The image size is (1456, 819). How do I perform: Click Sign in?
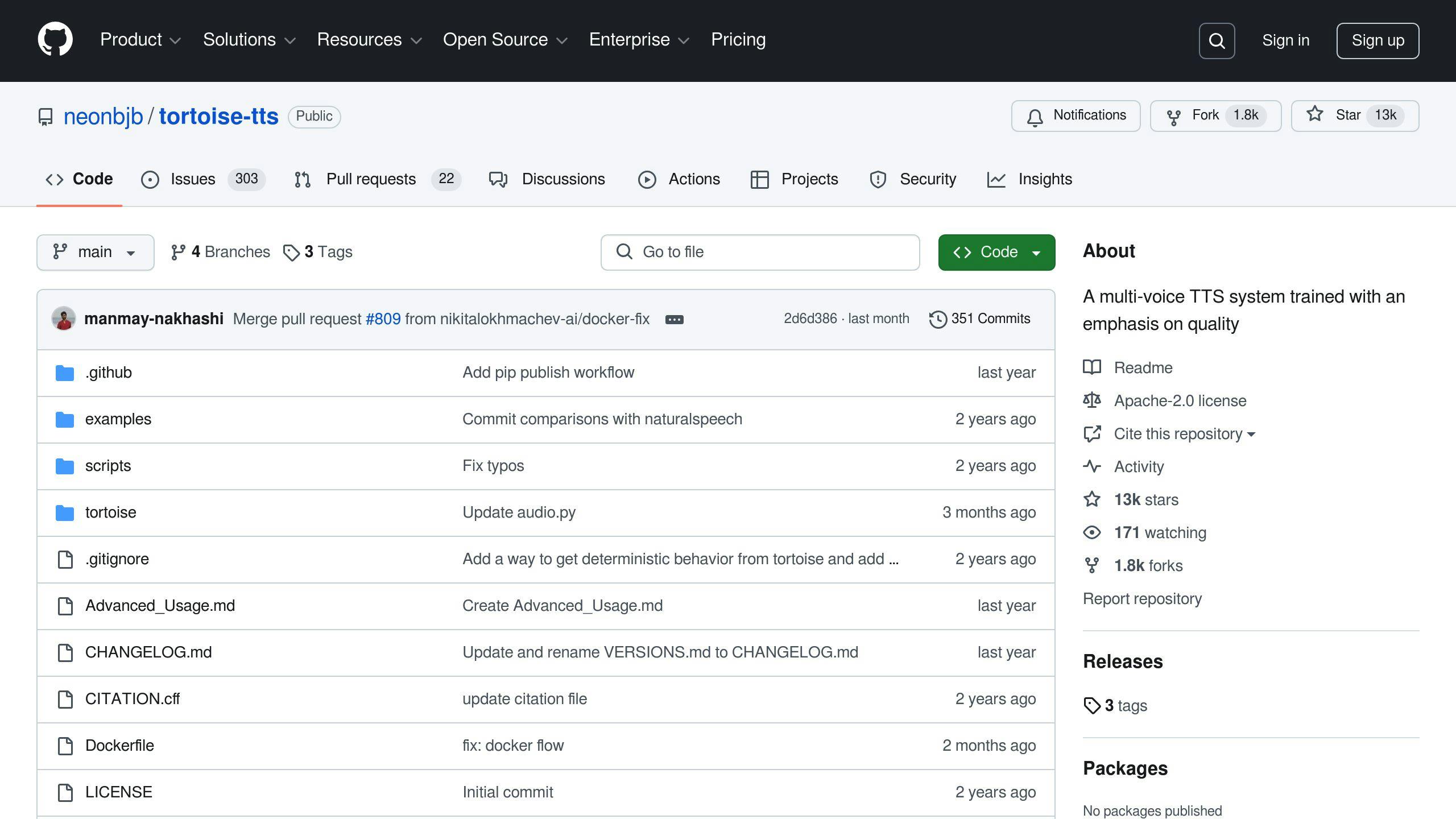[x=1285, y=40]
